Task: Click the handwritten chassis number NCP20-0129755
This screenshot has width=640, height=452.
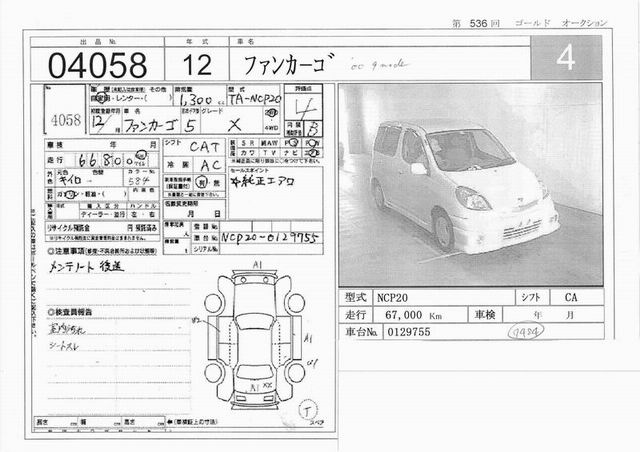Action: coord(269,238)
